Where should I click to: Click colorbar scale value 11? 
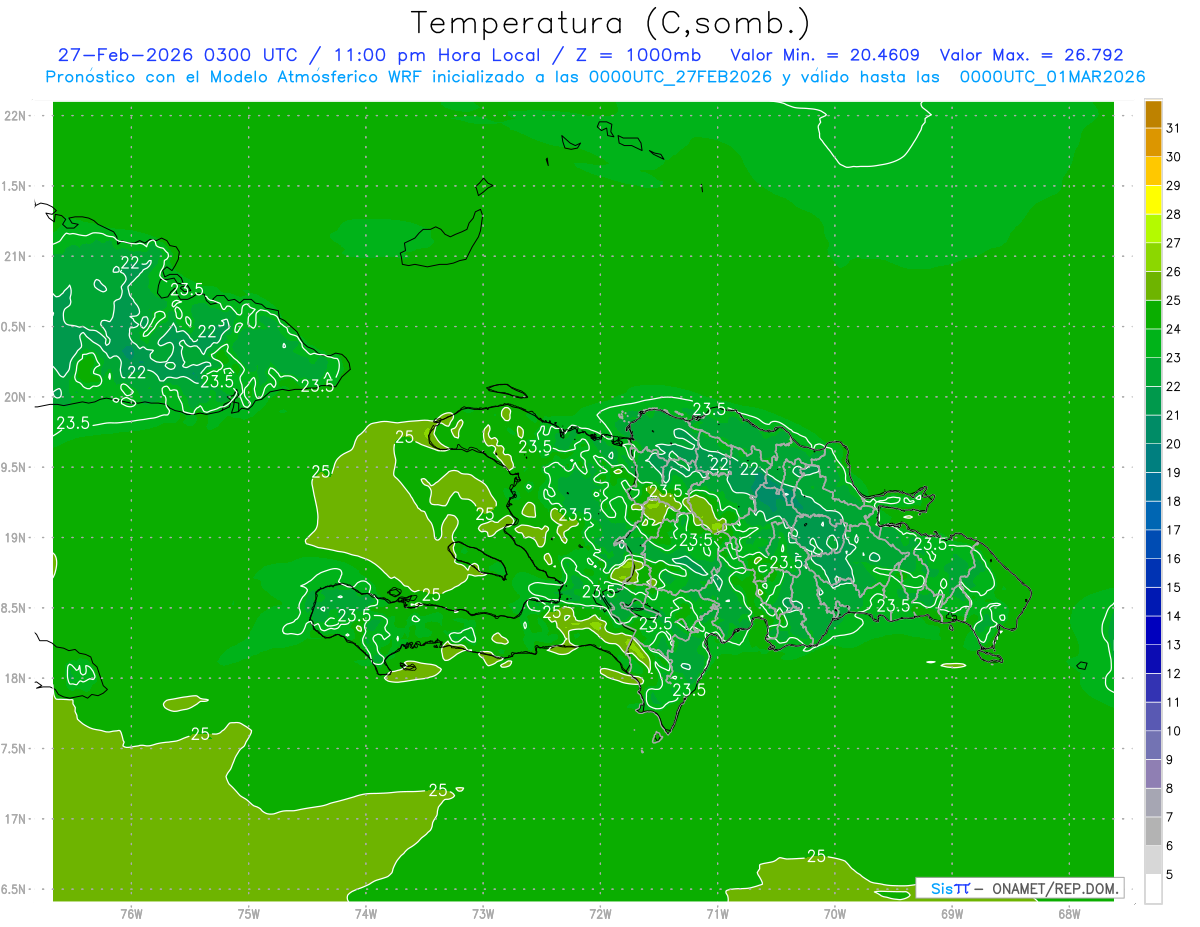pyautogui.click(x=1174, y=702)
